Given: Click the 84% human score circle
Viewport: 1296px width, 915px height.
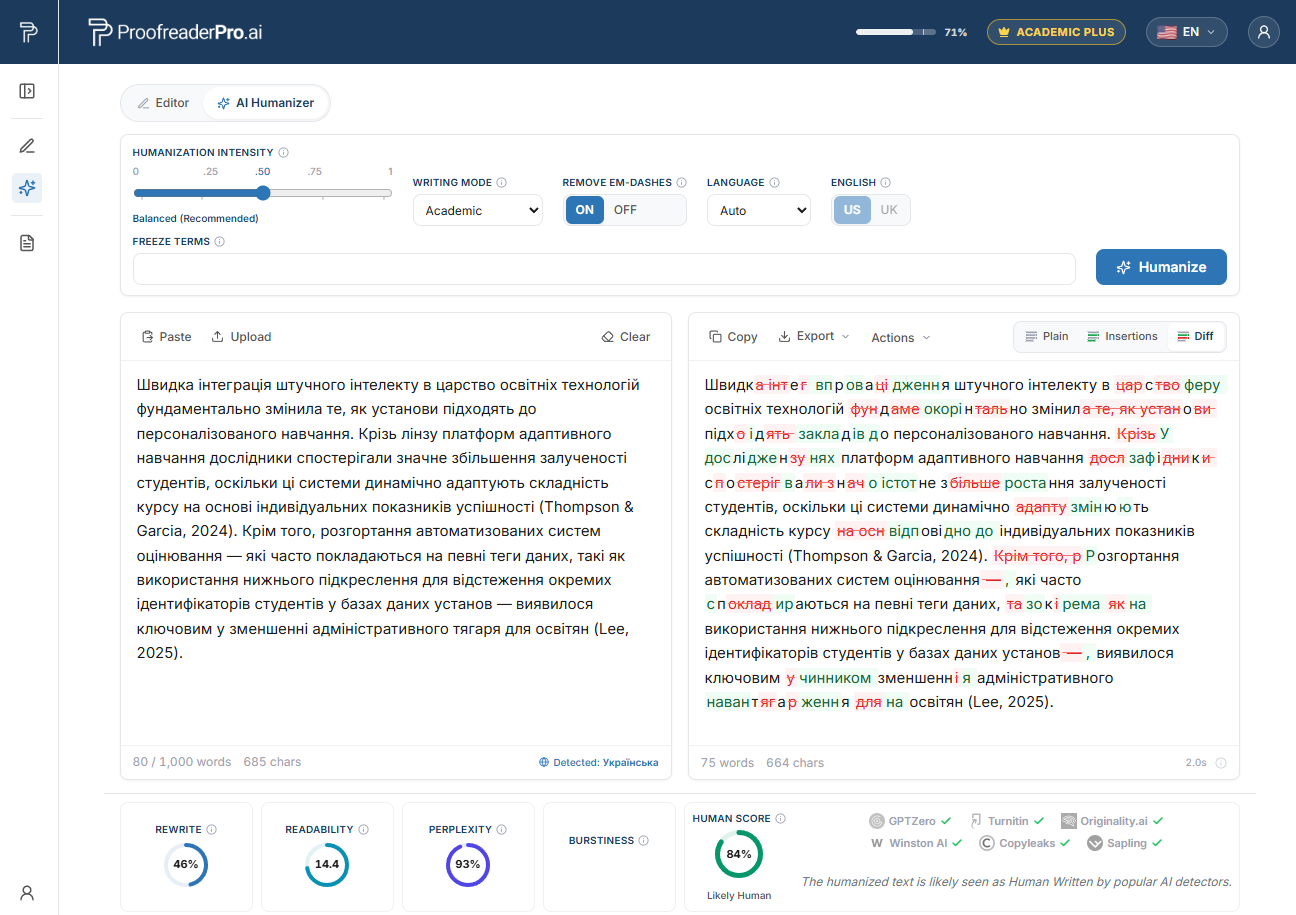Looking at the screenshot, I should [x=739, y=855].
